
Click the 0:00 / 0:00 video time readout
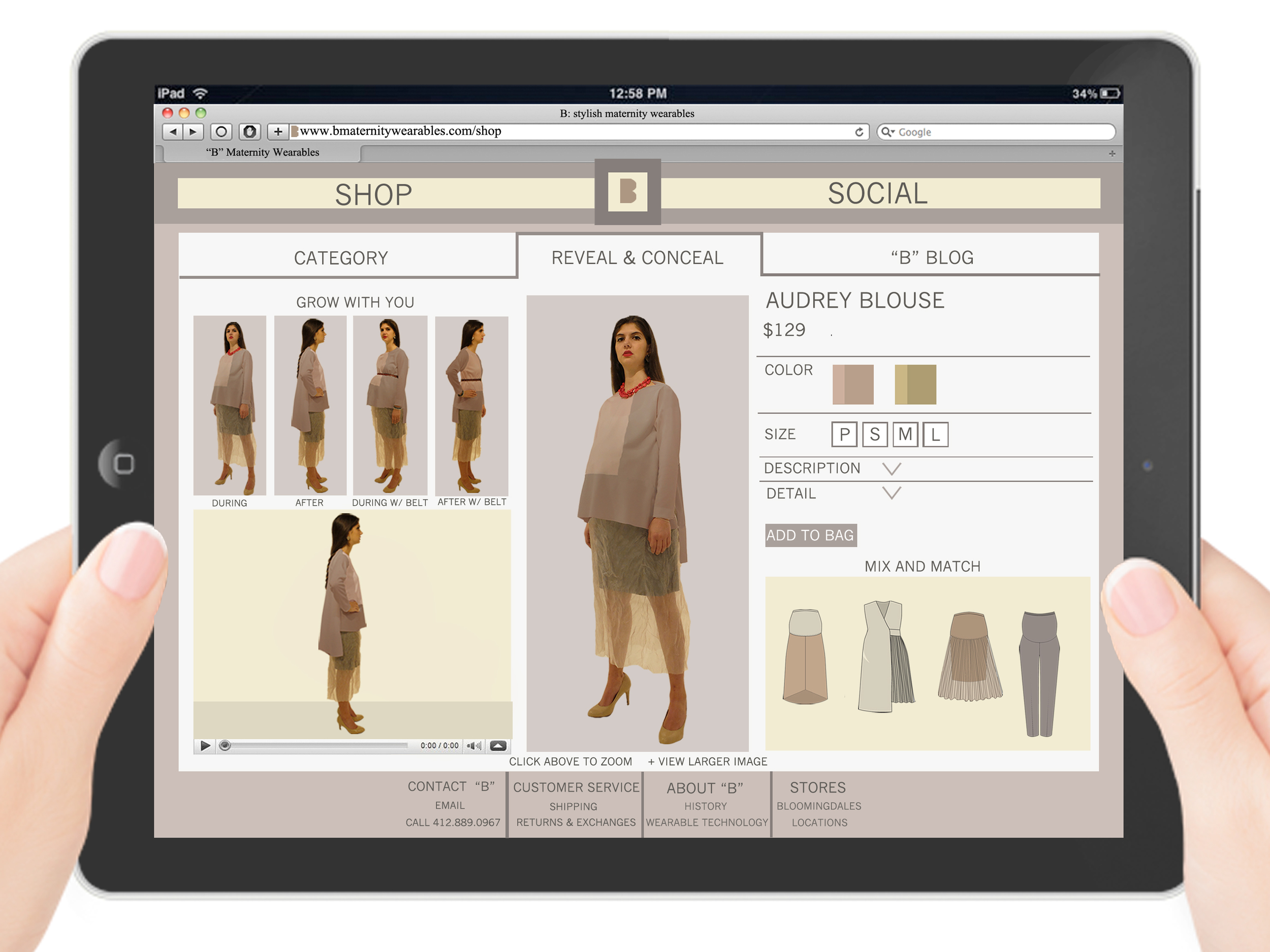tap(439, 745)
